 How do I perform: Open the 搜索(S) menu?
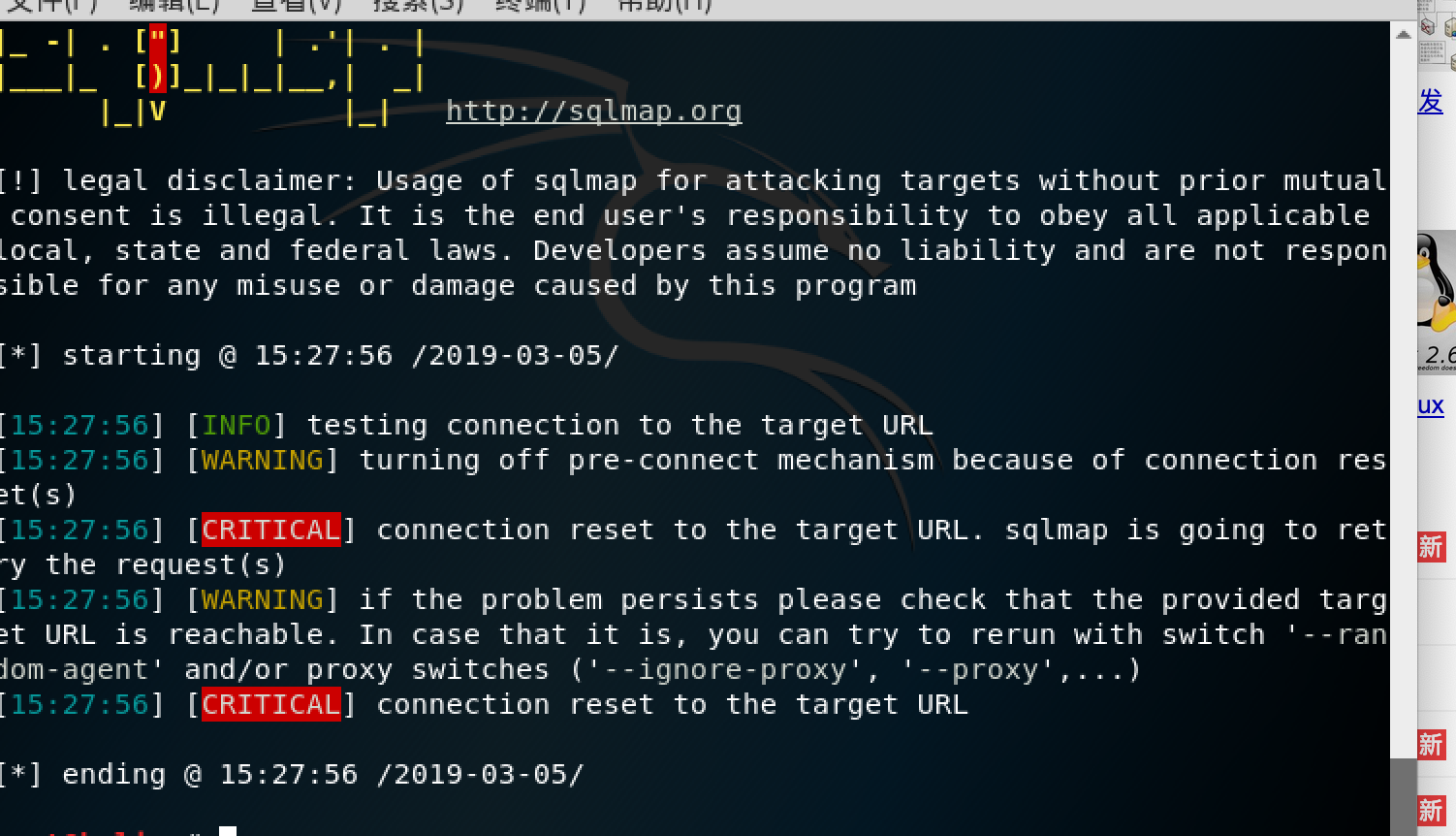click(419, 6)
